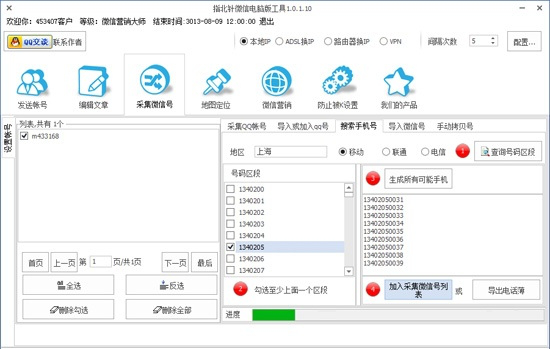Click the 加入采集微信号列表 button

[418, 290]
